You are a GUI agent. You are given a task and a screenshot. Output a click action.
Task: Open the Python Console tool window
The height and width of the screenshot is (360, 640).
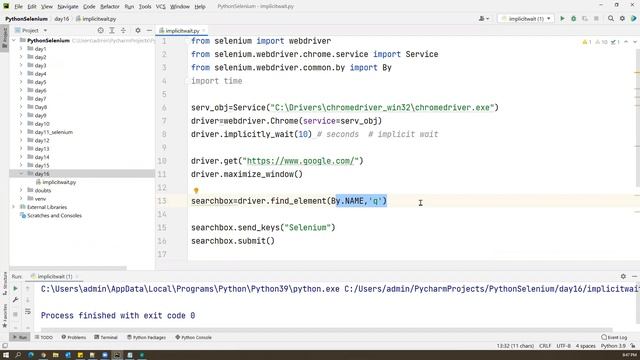pyautogui.click(x=193, y=337)
